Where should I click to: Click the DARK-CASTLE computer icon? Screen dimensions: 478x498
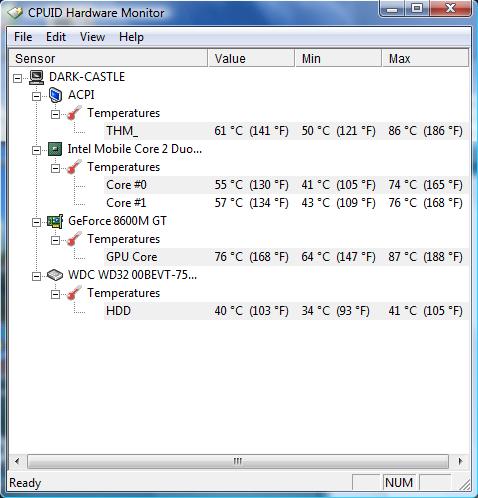pos(36,77)
